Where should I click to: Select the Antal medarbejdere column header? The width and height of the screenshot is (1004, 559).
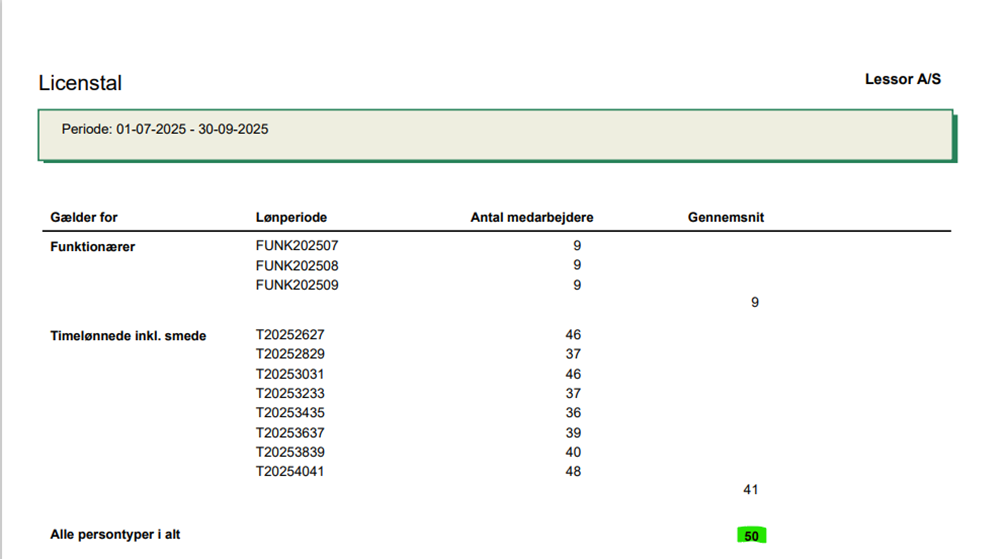point(531,217)
